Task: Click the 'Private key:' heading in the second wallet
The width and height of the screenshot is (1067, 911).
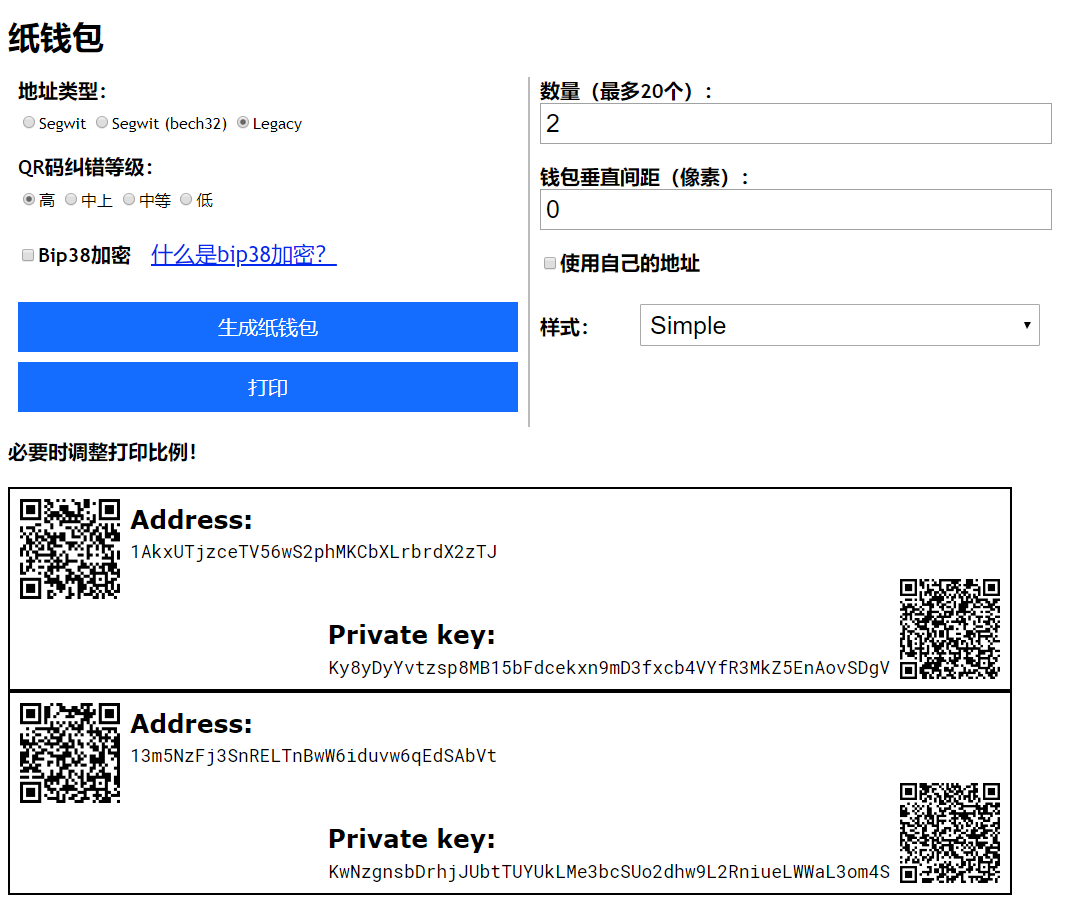Action: click(x=412, y=839)
